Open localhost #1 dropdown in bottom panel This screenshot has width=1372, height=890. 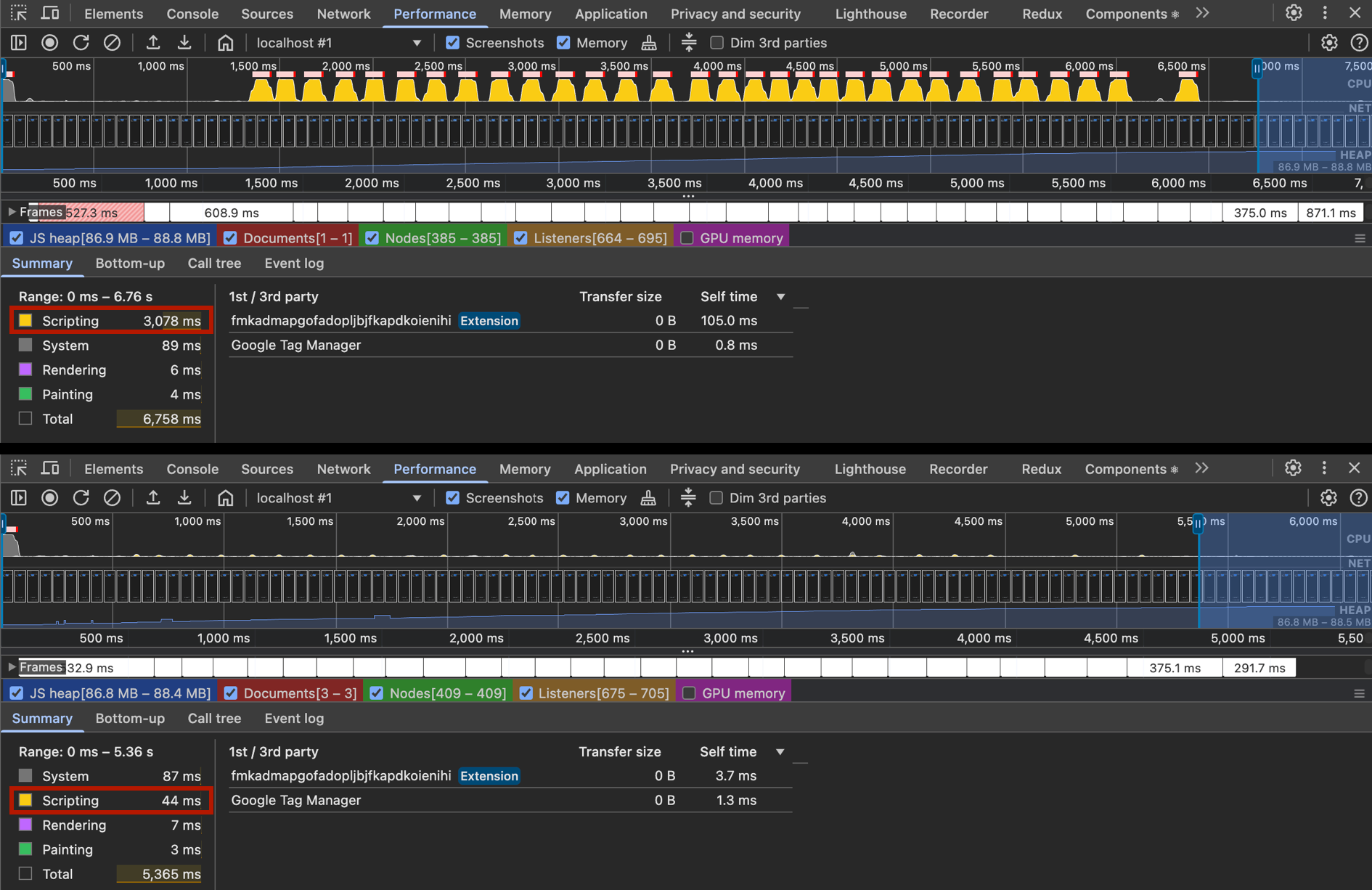pyautogui.click(x=338, y=498)
